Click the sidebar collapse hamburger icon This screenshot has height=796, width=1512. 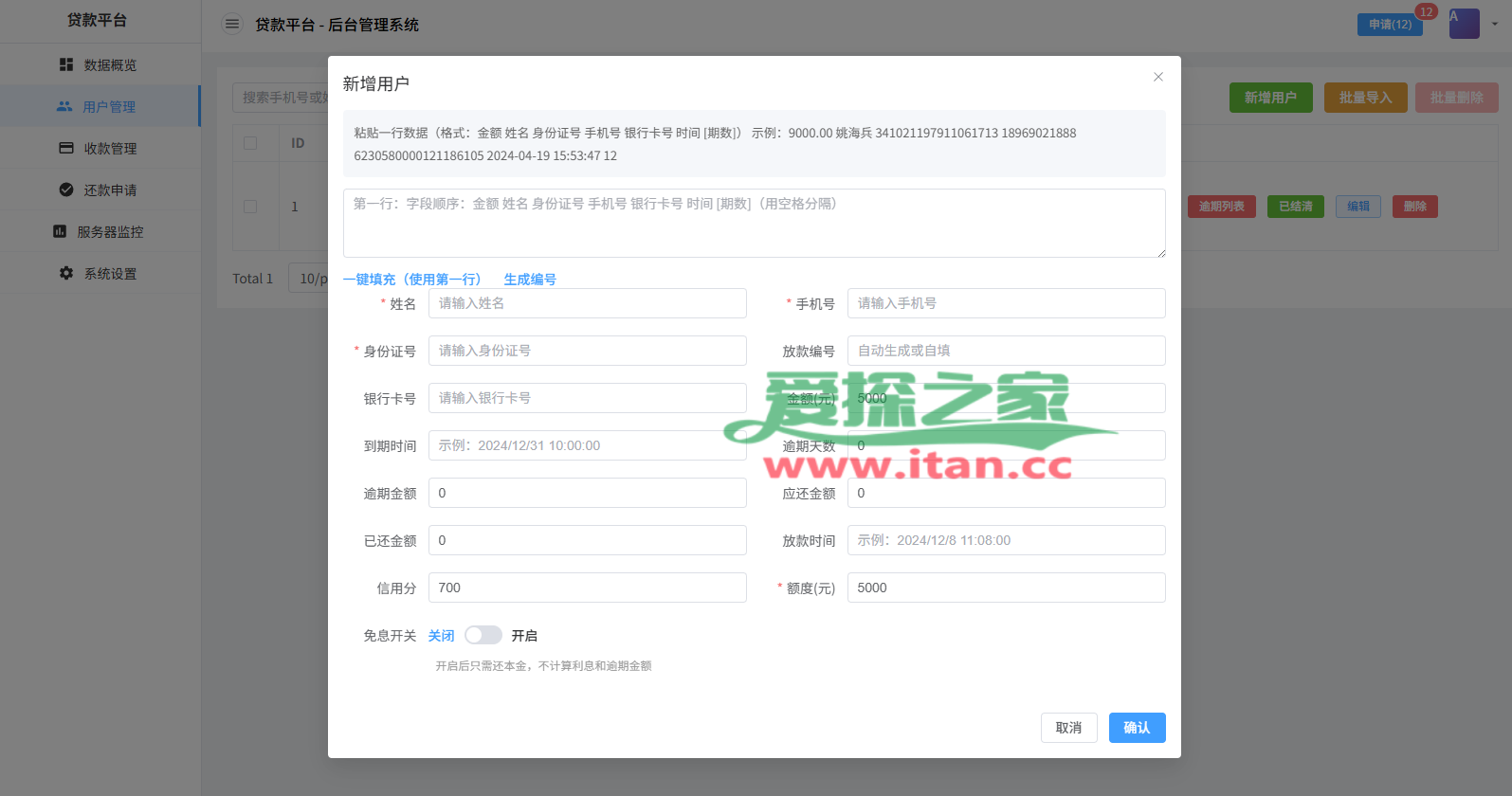[x=232, y=24]
